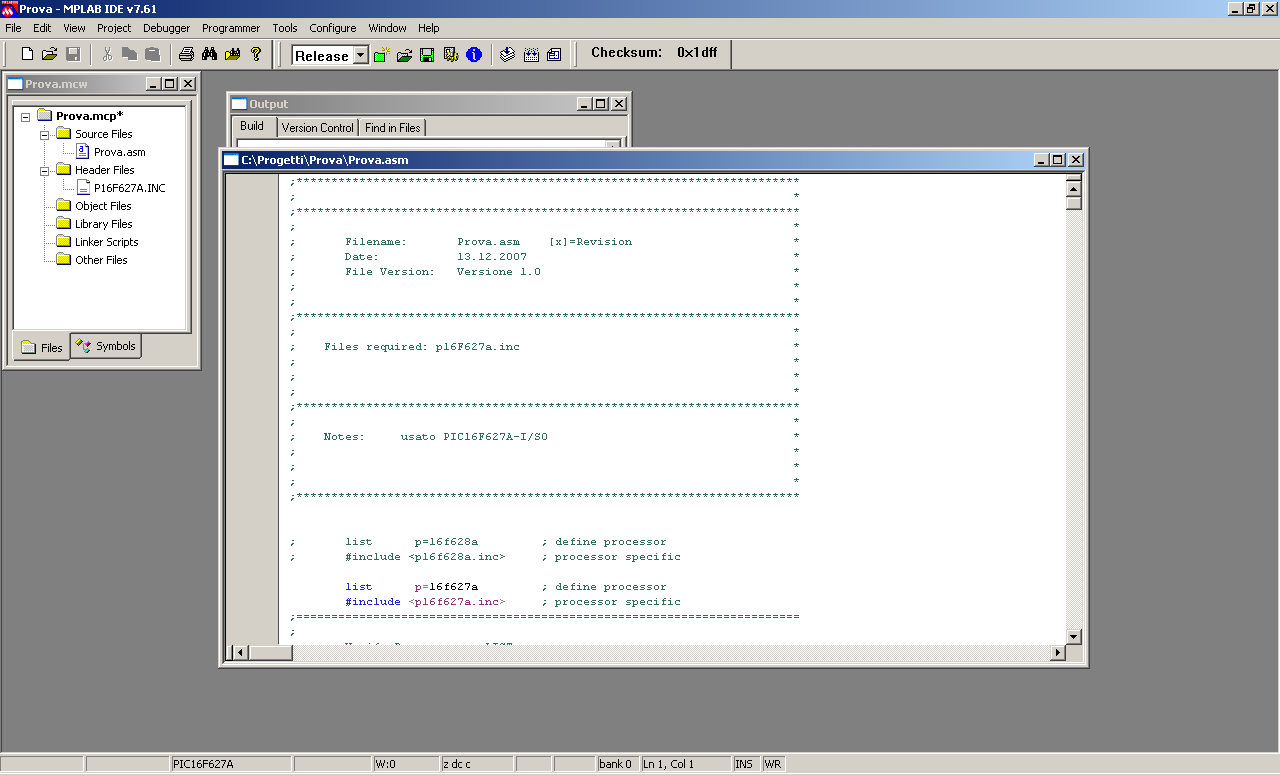Viewport: 1280px width, 776px height.
Task: Open the Release build configuration dropdown
Action: pyautogui.click(x=360, y=56)
